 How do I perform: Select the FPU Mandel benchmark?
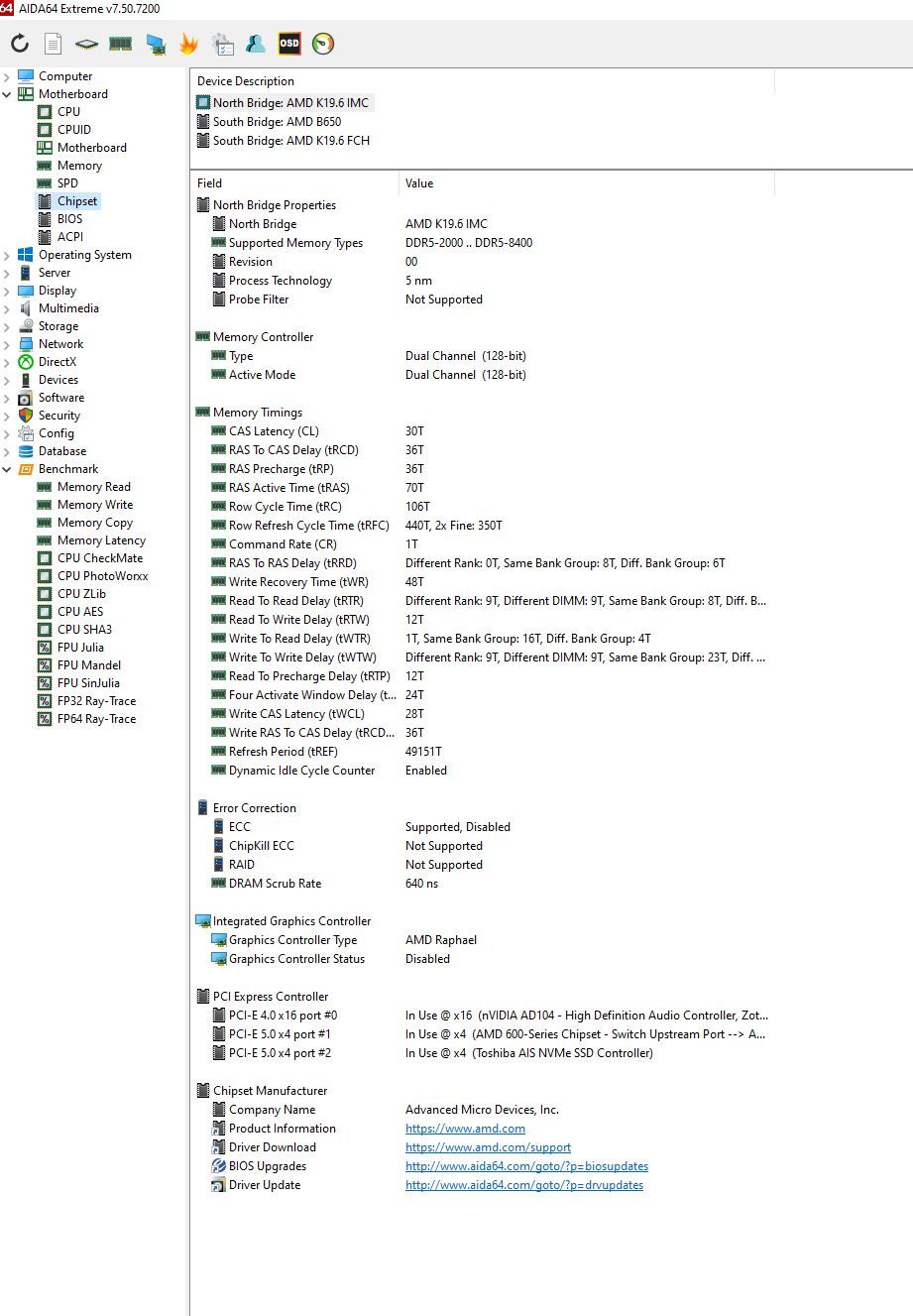pos(89,665)
